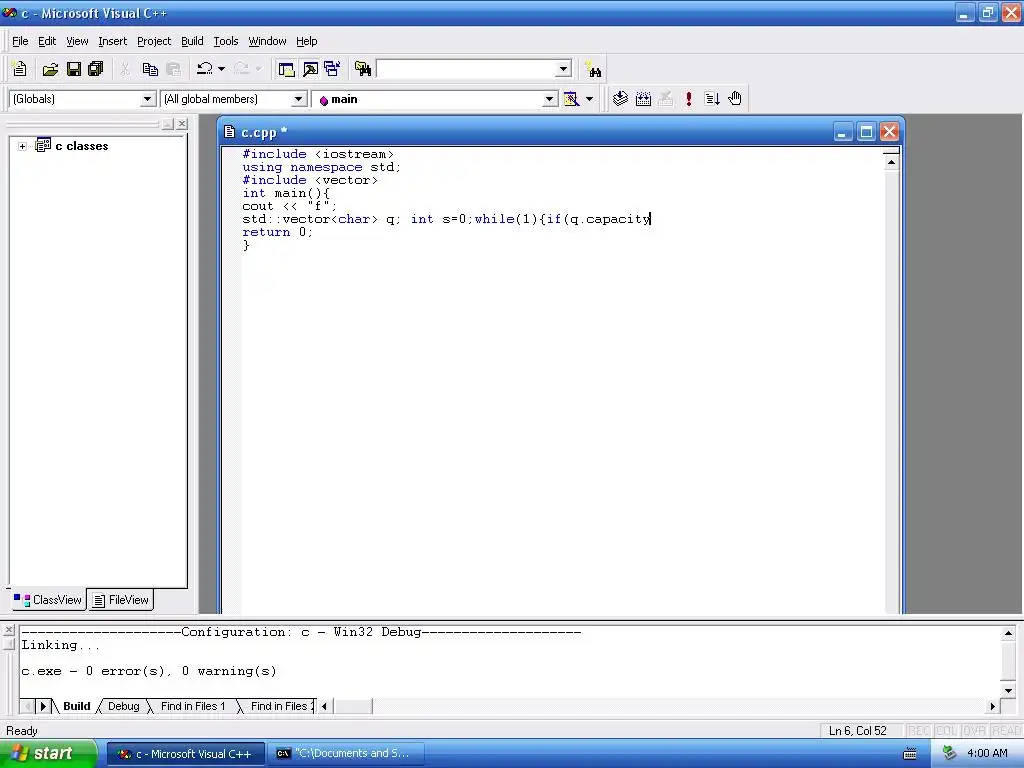1024x768 pixels.
Task: Select the Find in Files 2 tab
Action: click(x=280, y=706)
